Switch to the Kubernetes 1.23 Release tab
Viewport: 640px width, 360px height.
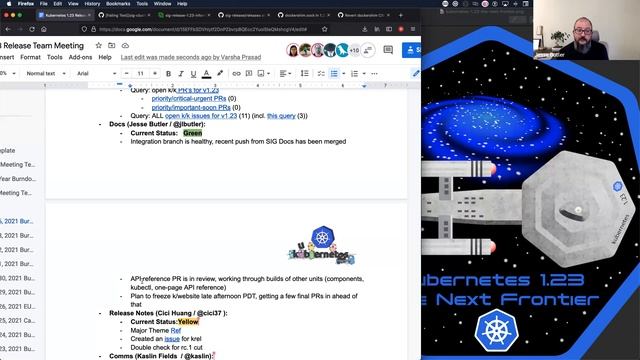pyautogui.click(x=64, y=15)
